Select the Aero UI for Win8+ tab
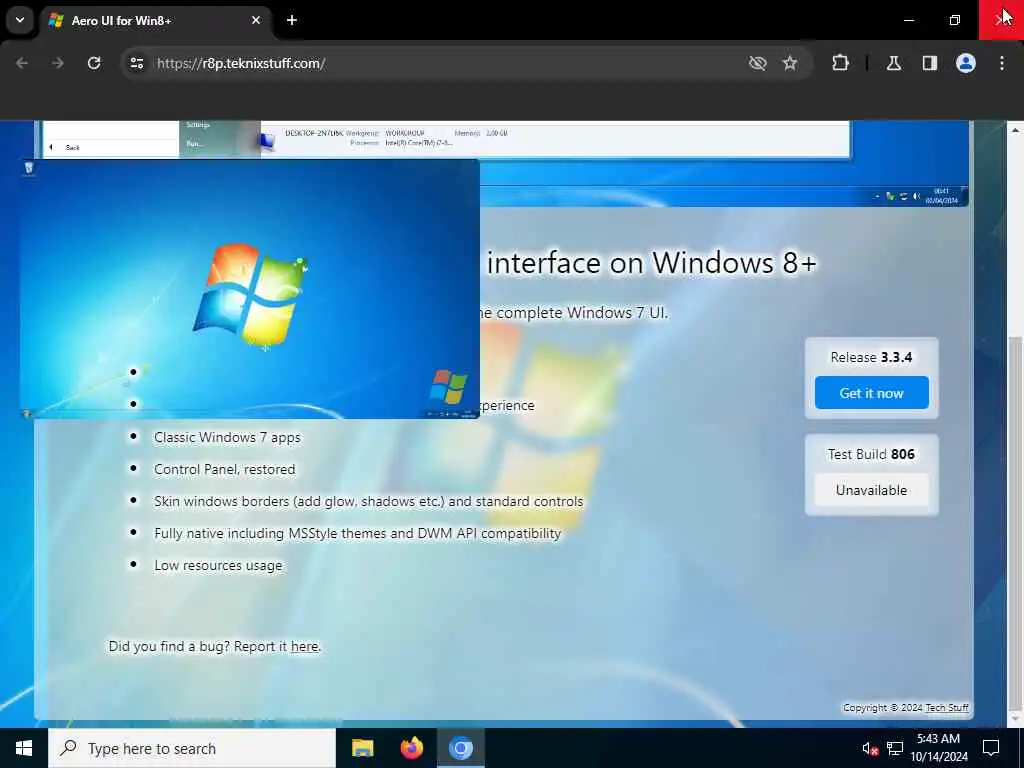 tap(155, 20)
